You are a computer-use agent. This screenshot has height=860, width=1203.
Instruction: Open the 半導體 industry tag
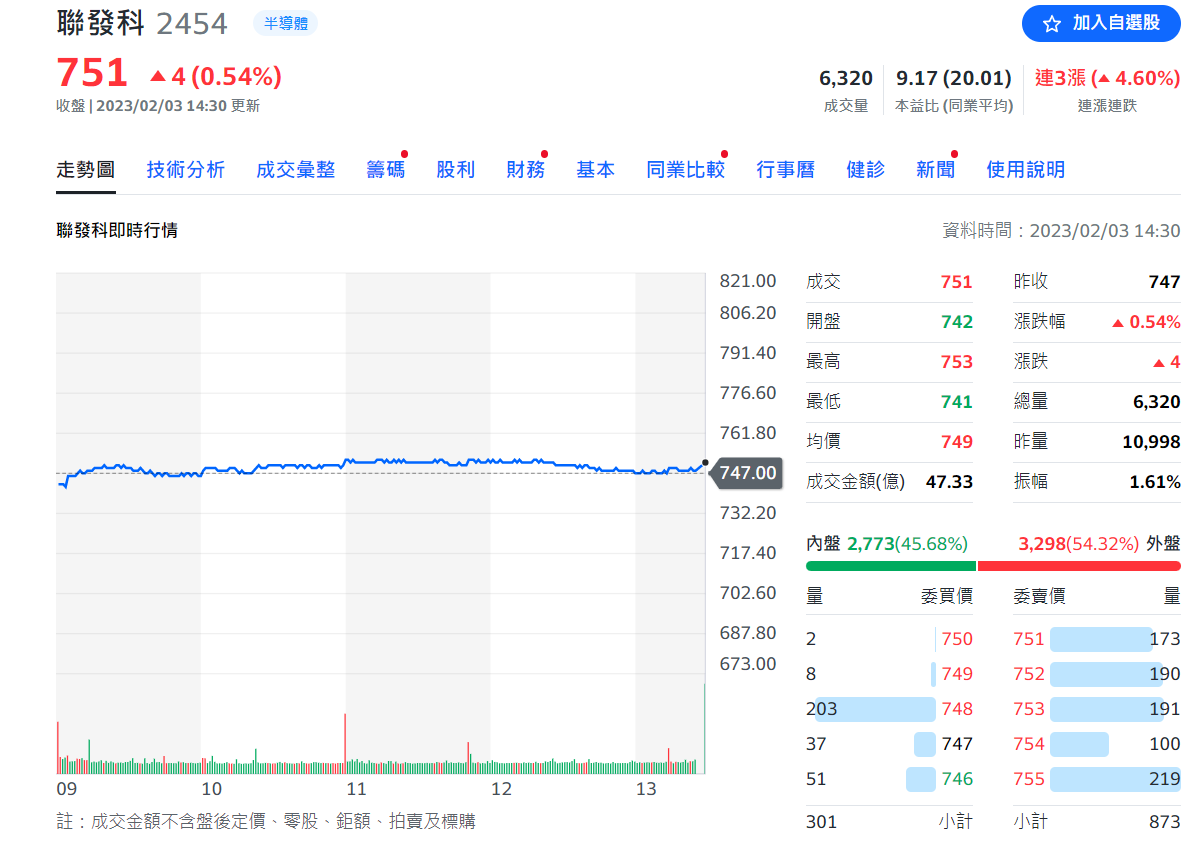point(285,23)
